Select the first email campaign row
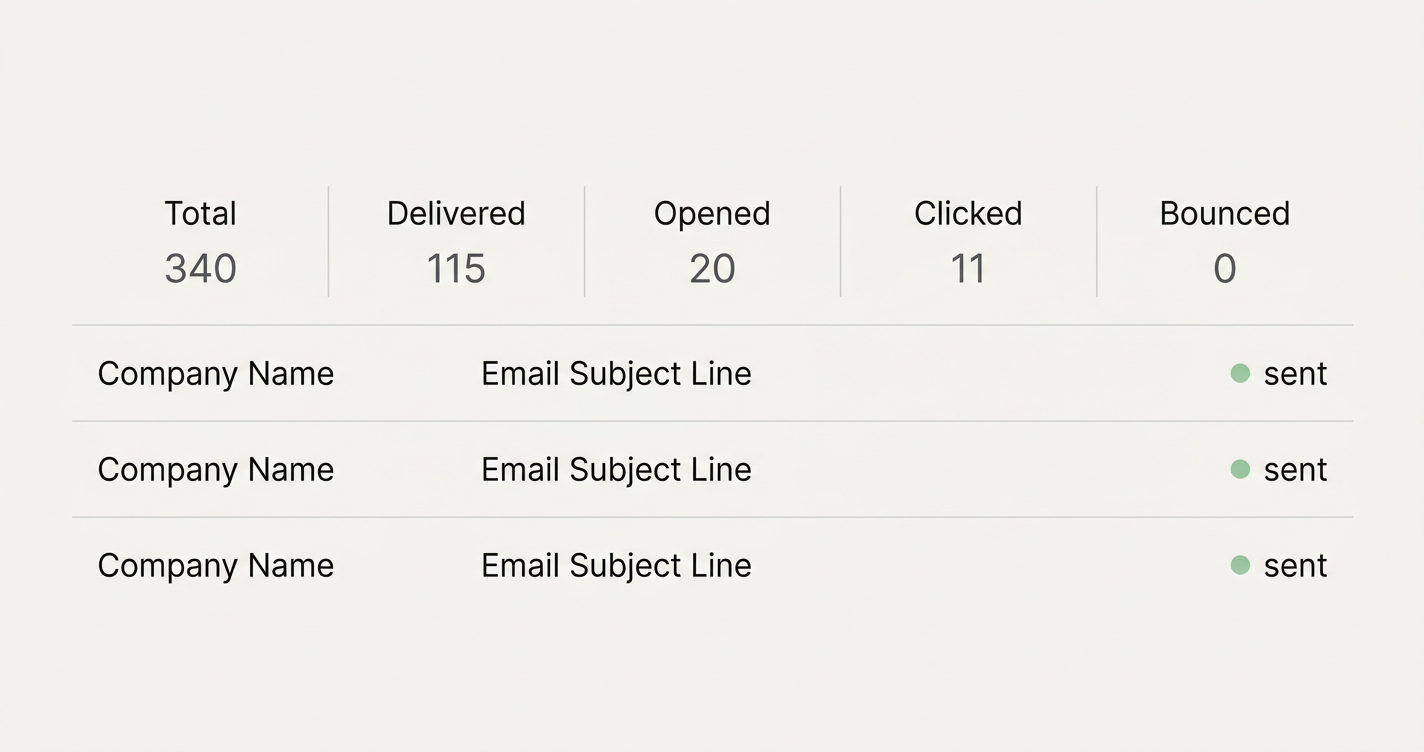The image size is (1424, 752). [712, 372]
